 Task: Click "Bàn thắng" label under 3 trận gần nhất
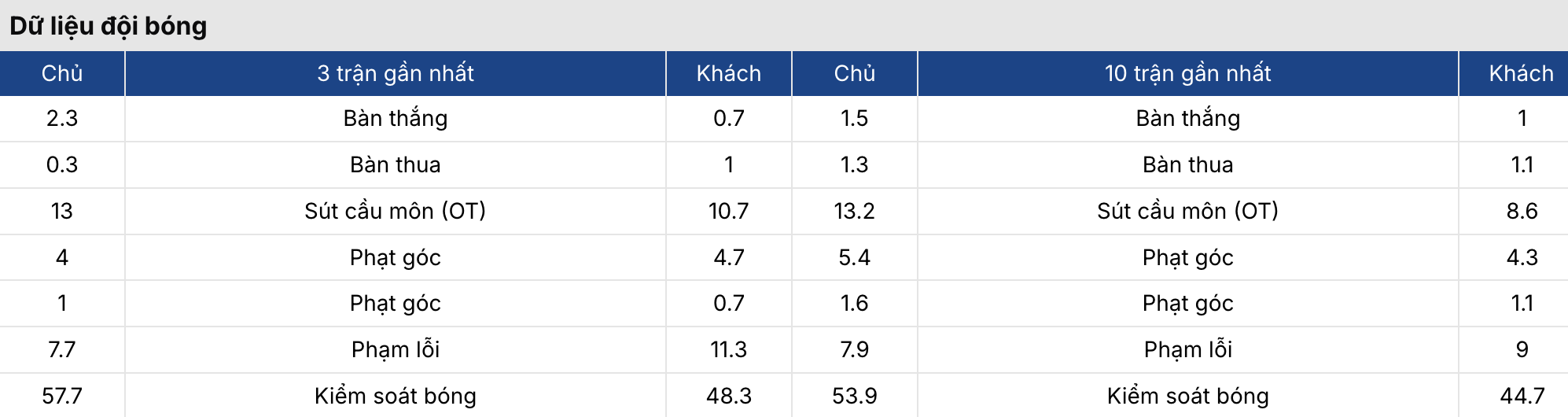[x=396, y=118]
